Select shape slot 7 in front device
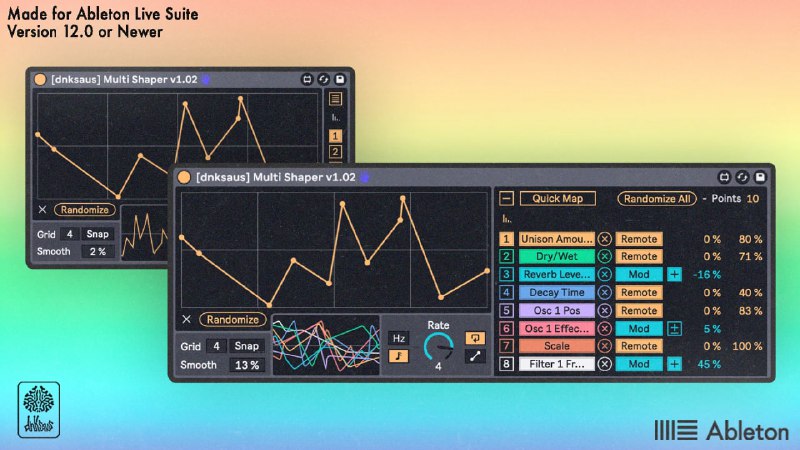The width and height of the screenshot is (800, 450). click(x=506, y=346)
